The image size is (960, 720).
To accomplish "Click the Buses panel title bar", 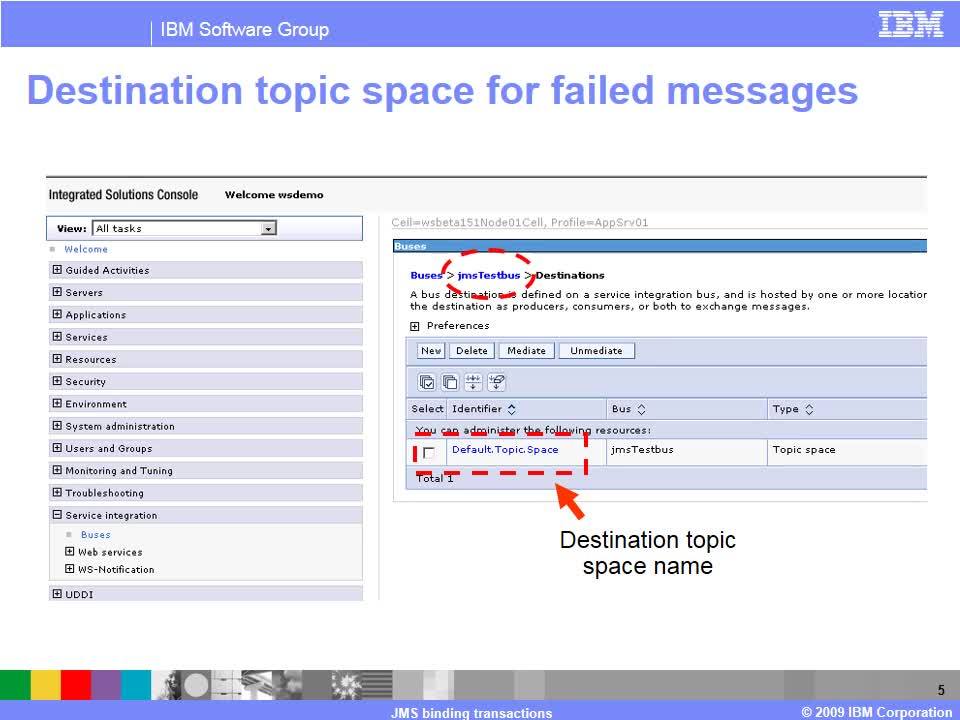I will coord(660,246).
